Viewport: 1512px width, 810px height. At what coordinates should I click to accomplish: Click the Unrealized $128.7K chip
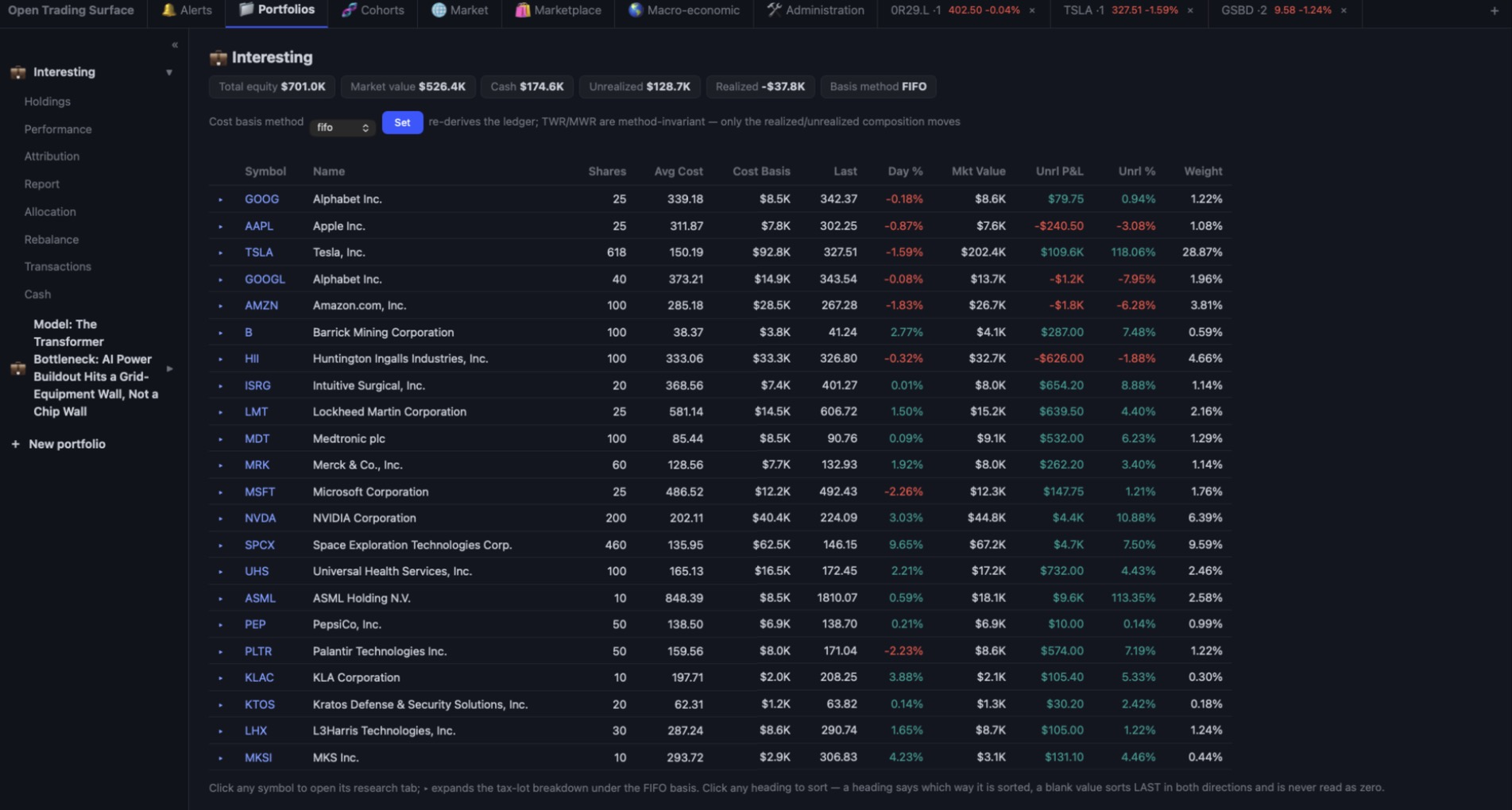(x=640, y=87)
